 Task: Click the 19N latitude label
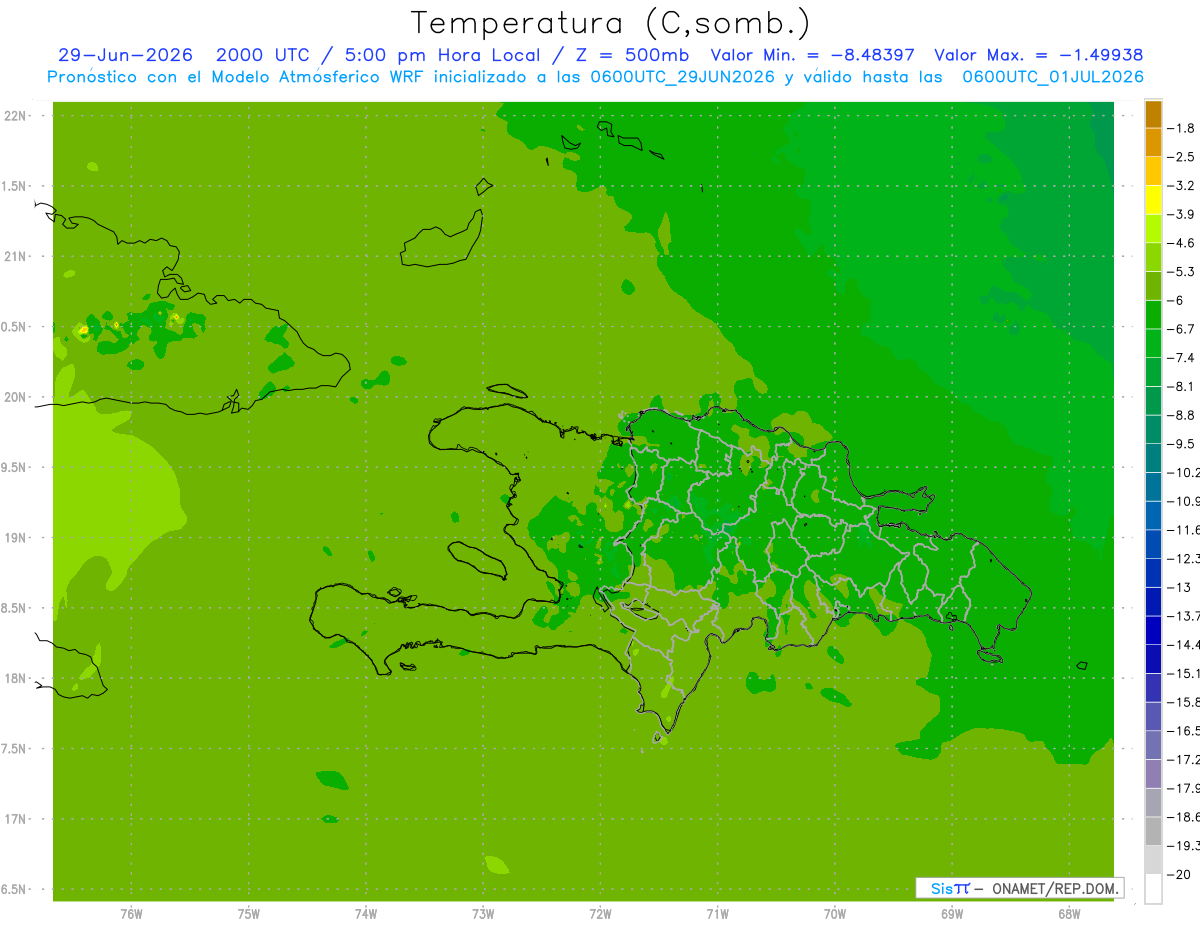click(x=16, y=538)
